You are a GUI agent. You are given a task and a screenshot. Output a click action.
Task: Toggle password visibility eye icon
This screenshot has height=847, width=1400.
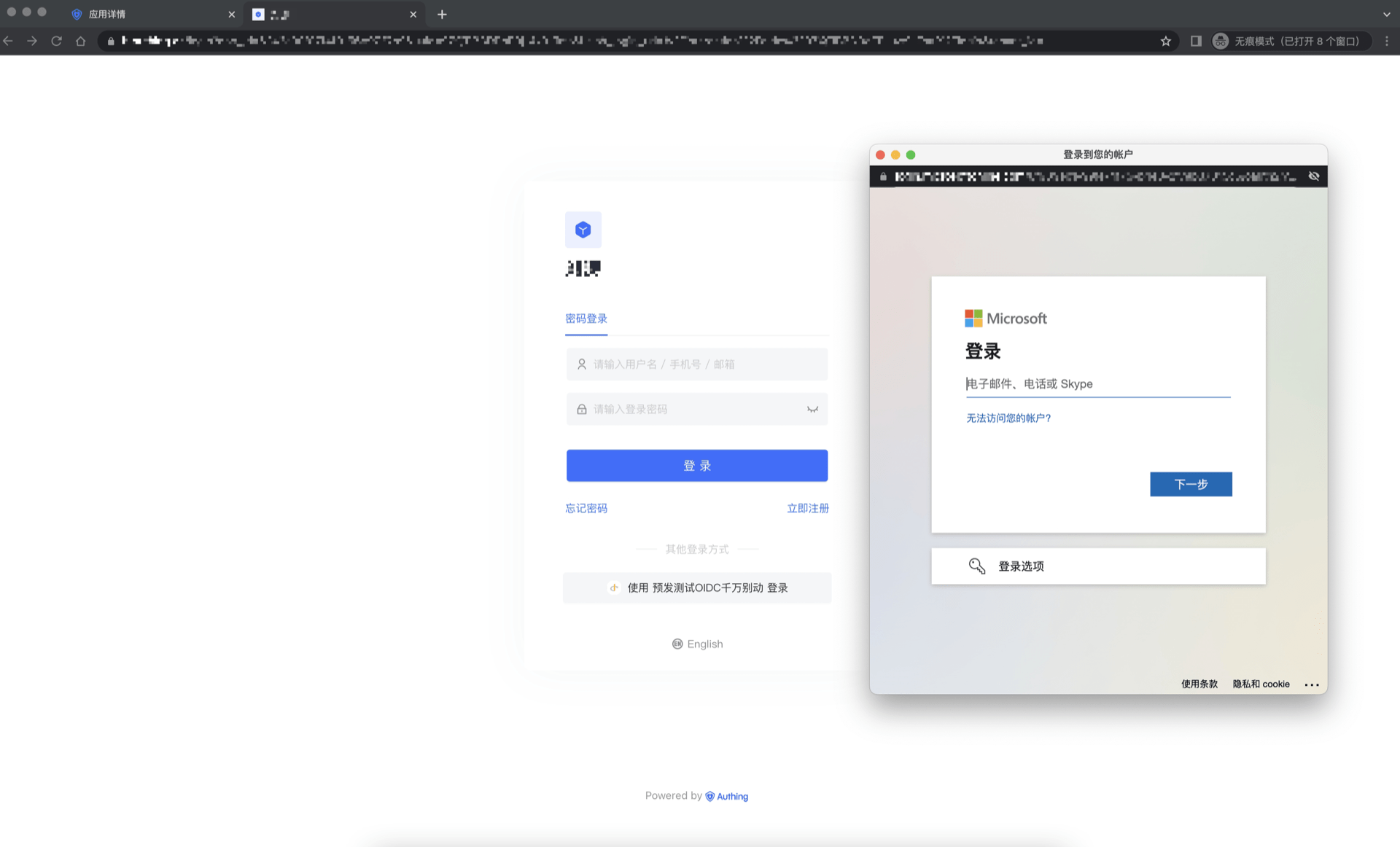[812, 409]
